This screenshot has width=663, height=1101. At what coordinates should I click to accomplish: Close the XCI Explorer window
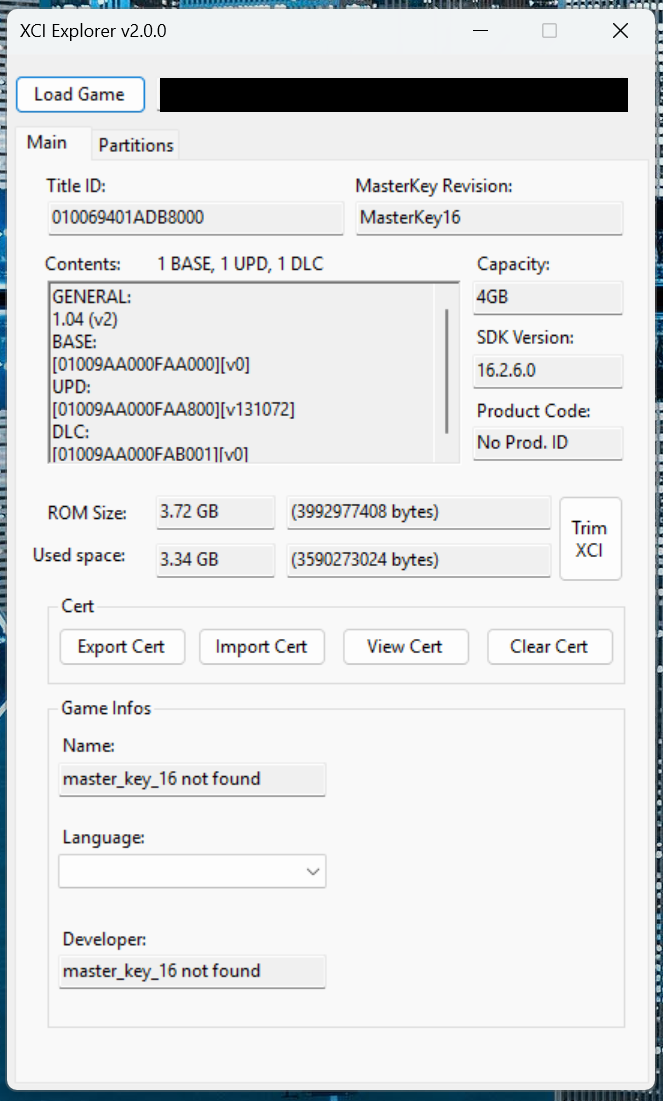coord(620,31)
